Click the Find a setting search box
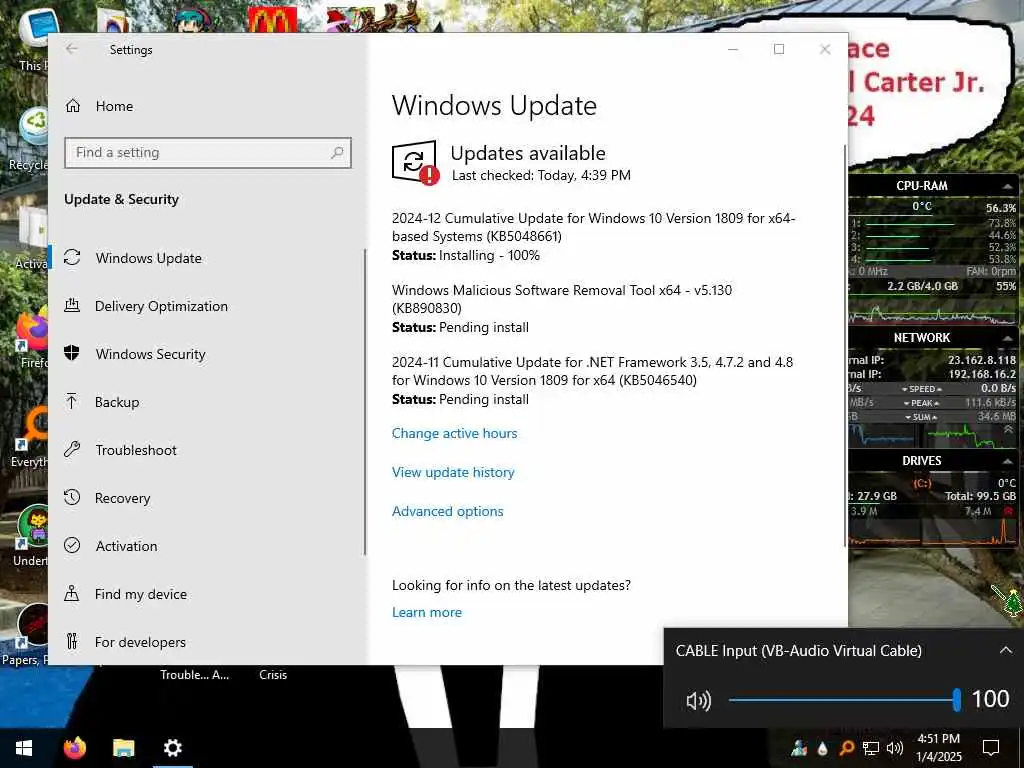Screen dimensions: 1024x768 point(208,153)
